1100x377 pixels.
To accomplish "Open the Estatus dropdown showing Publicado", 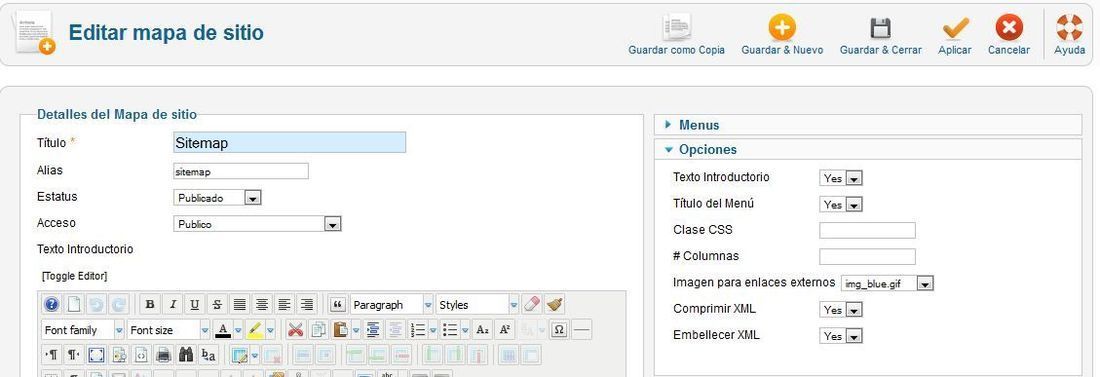I will (217, 198).
